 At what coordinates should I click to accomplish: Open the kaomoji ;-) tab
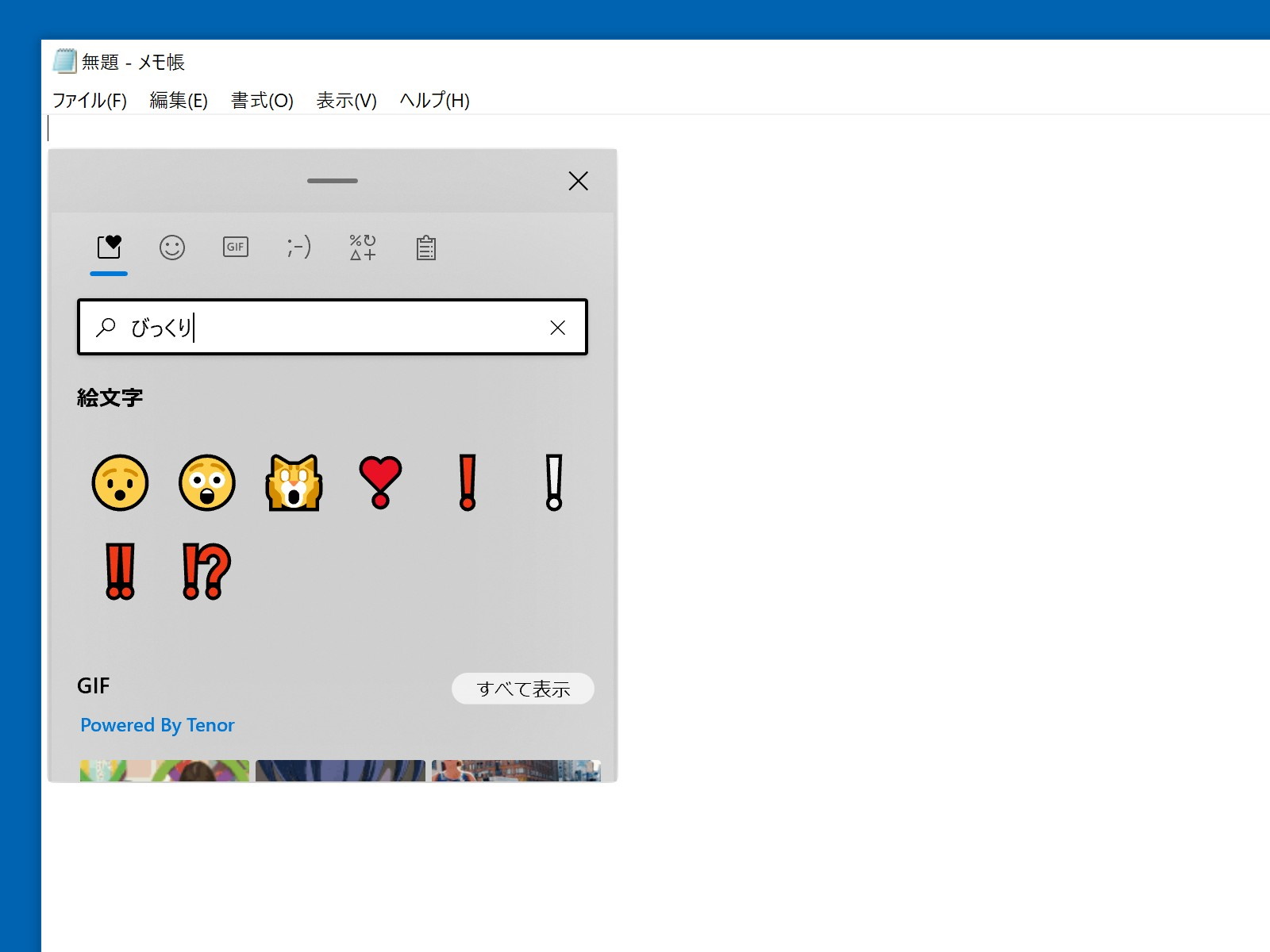pyautogui.click(x=297, y=248)
